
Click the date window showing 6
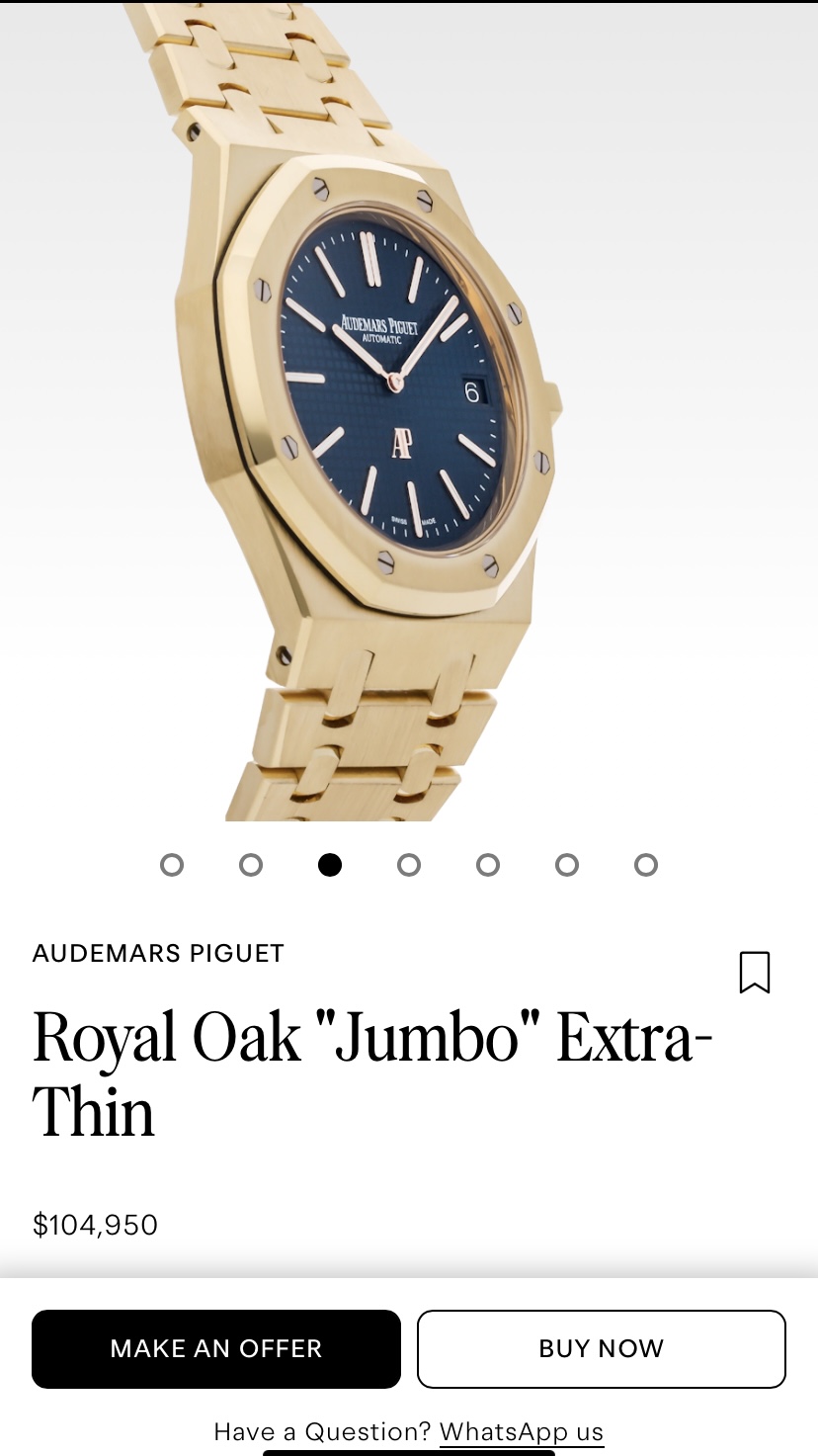coord(472,391)
